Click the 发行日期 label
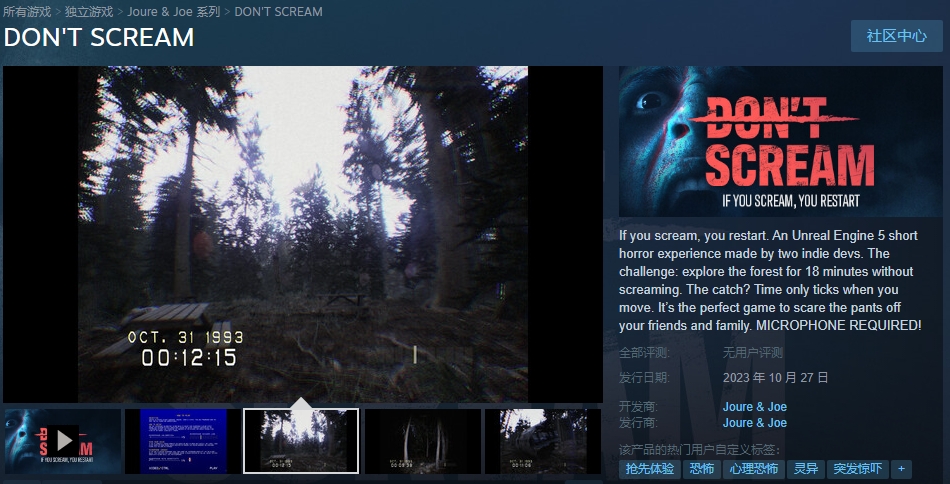This screenshot has width=950, height=484. (x=645, y=378)
